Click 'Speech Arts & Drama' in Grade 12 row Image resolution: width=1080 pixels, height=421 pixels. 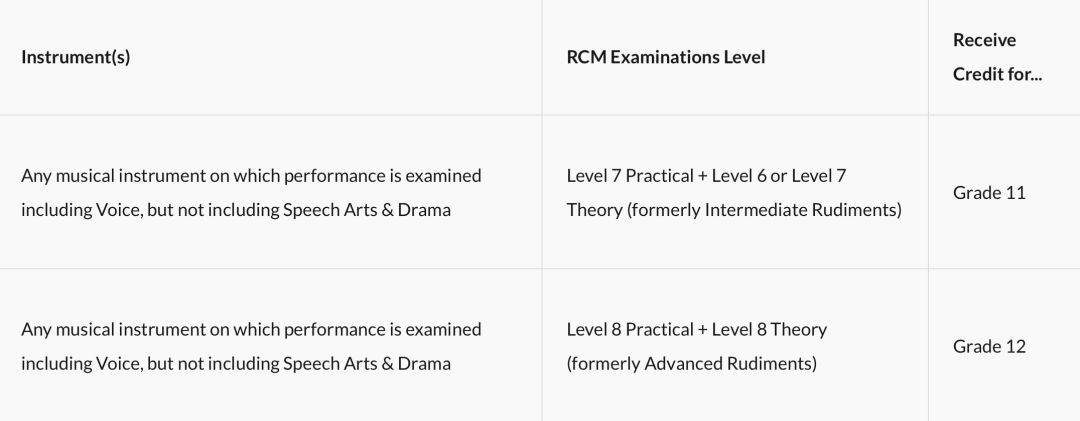pos(367,363)
